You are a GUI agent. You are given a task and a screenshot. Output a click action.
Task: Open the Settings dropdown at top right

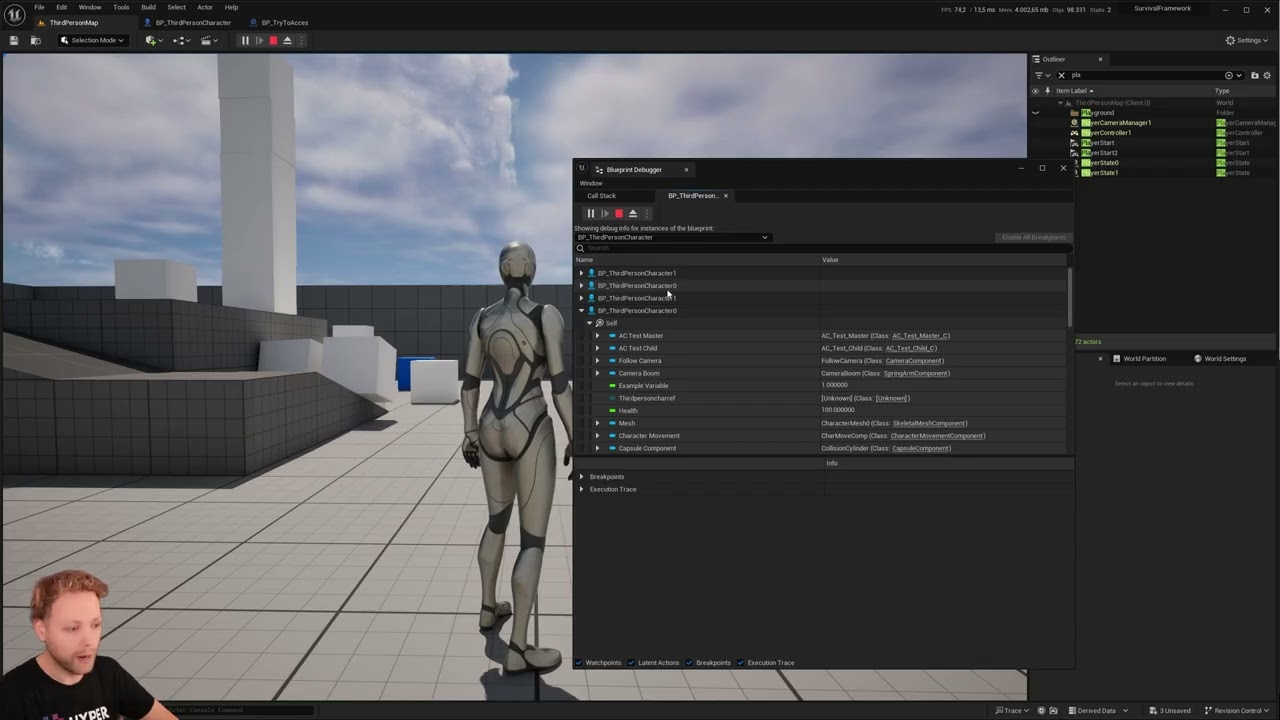1246,40
